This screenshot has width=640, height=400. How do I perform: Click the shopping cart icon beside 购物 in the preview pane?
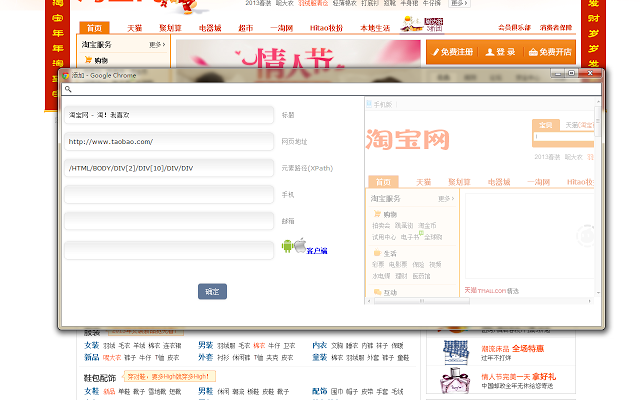[377, 213]
